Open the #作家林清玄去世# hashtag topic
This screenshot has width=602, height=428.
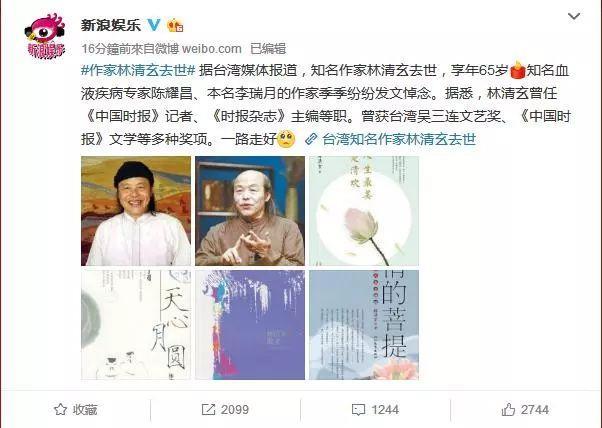(138, 71)
